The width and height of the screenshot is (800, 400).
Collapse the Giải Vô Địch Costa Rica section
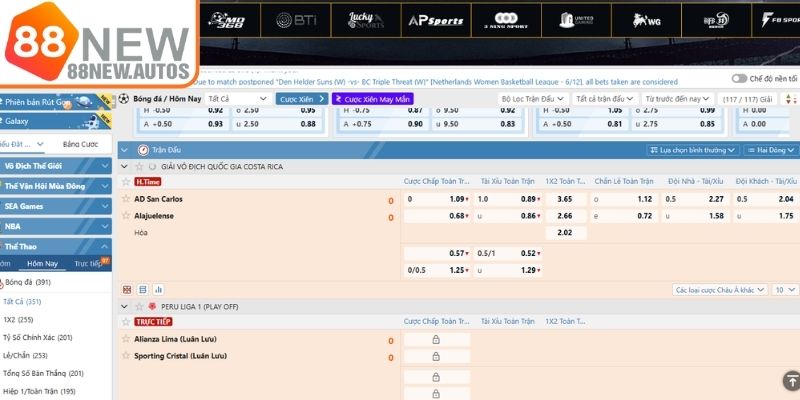point(125,165)
